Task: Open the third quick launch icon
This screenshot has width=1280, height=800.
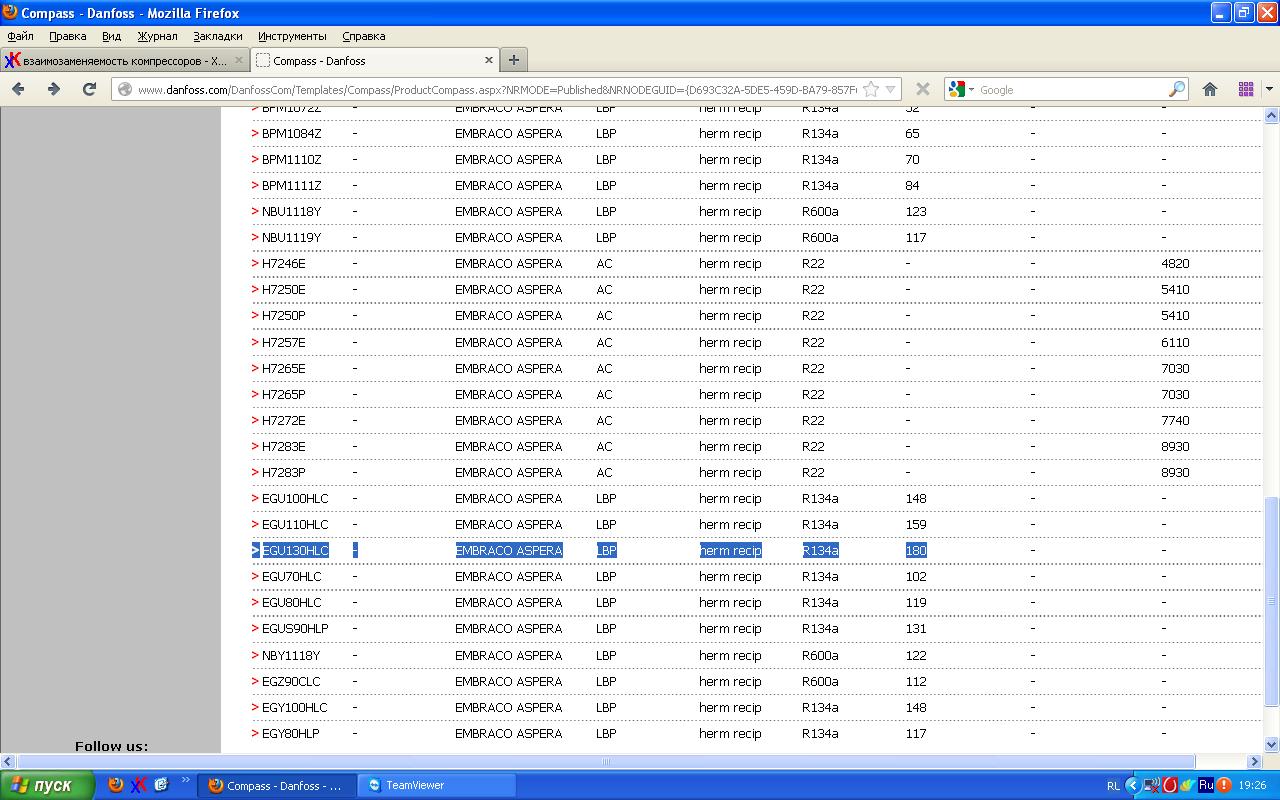Action: (161, 785)
